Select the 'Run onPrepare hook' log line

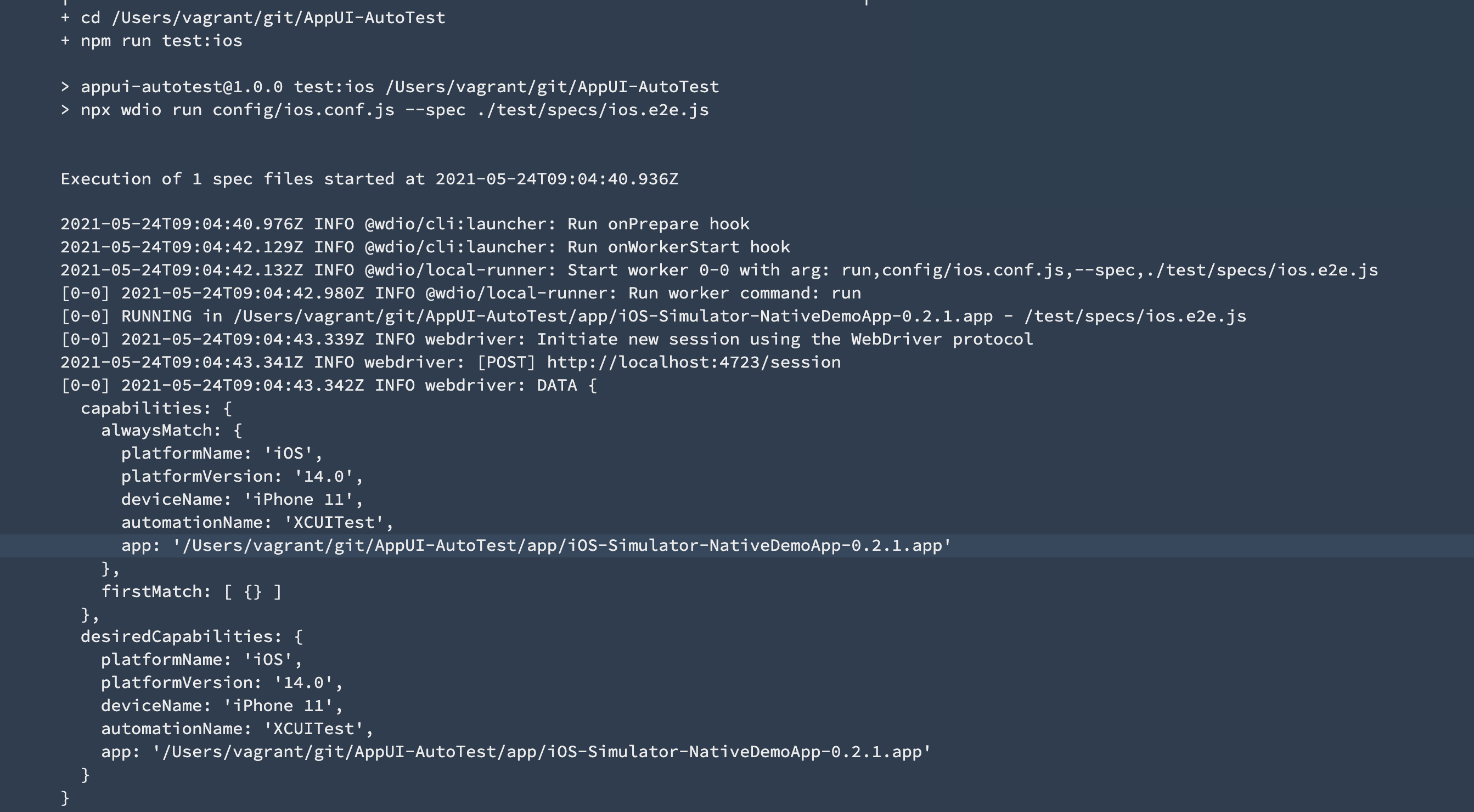click(404, 224)
